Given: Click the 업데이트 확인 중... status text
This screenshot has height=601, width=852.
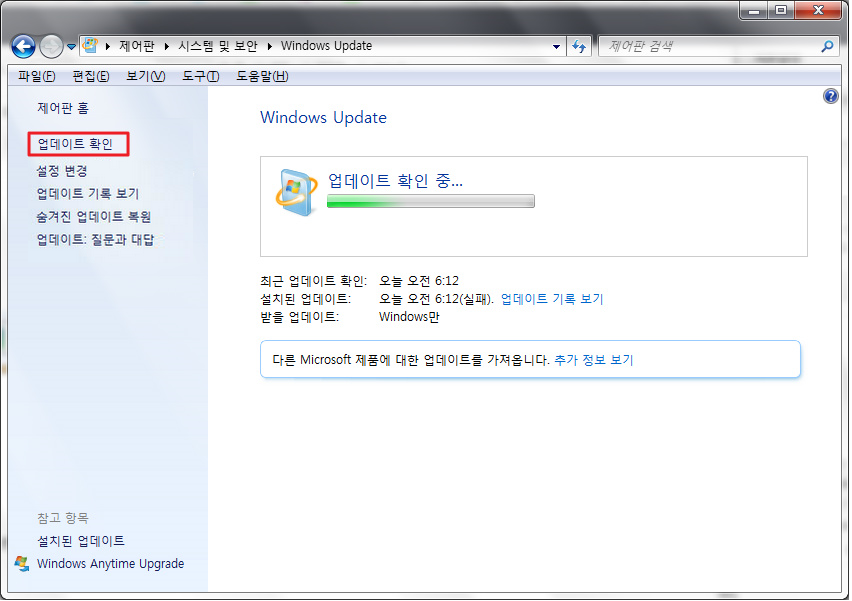Looking at the screenshot, I should tap(396, 180).
